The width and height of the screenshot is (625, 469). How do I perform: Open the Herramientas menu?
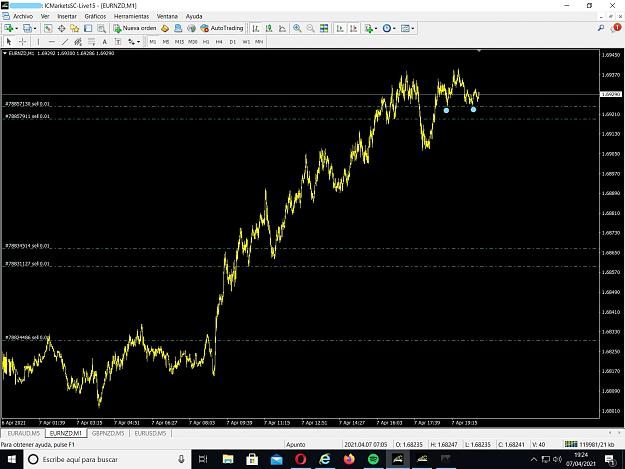coord(132,16)
